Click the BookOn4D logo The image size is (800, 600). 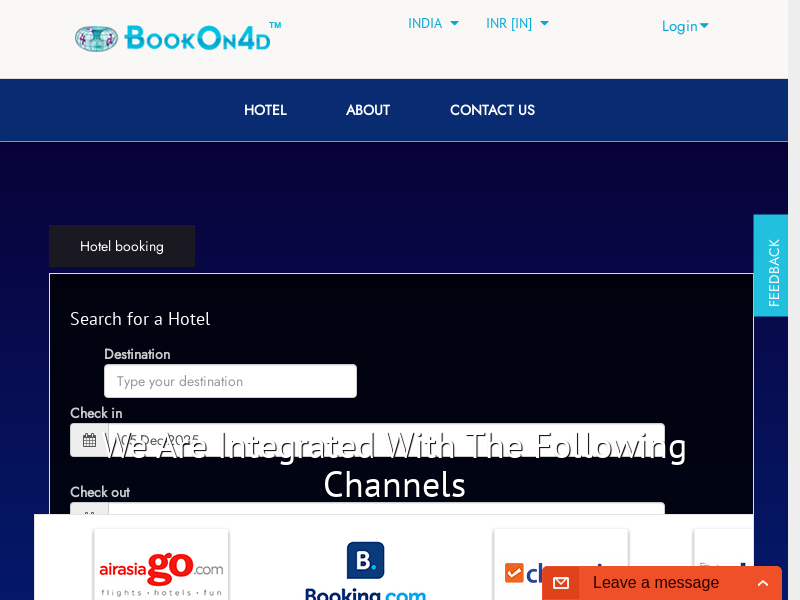tap(177, 38)
